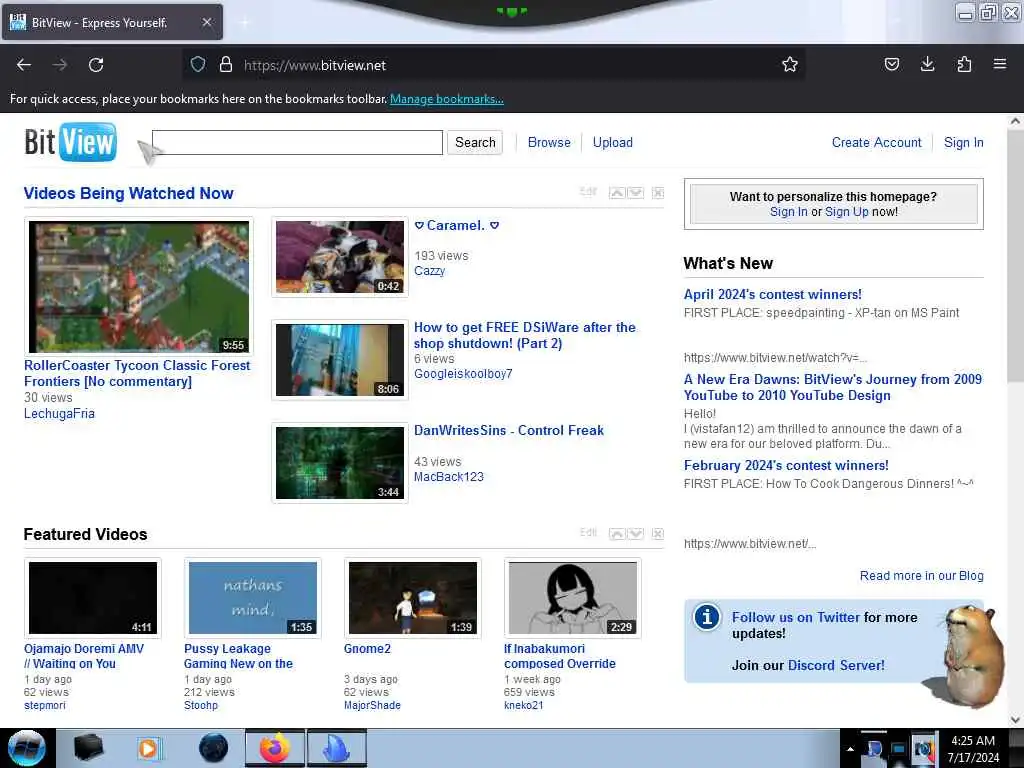Visit kneko21's channel

[523, 705]
